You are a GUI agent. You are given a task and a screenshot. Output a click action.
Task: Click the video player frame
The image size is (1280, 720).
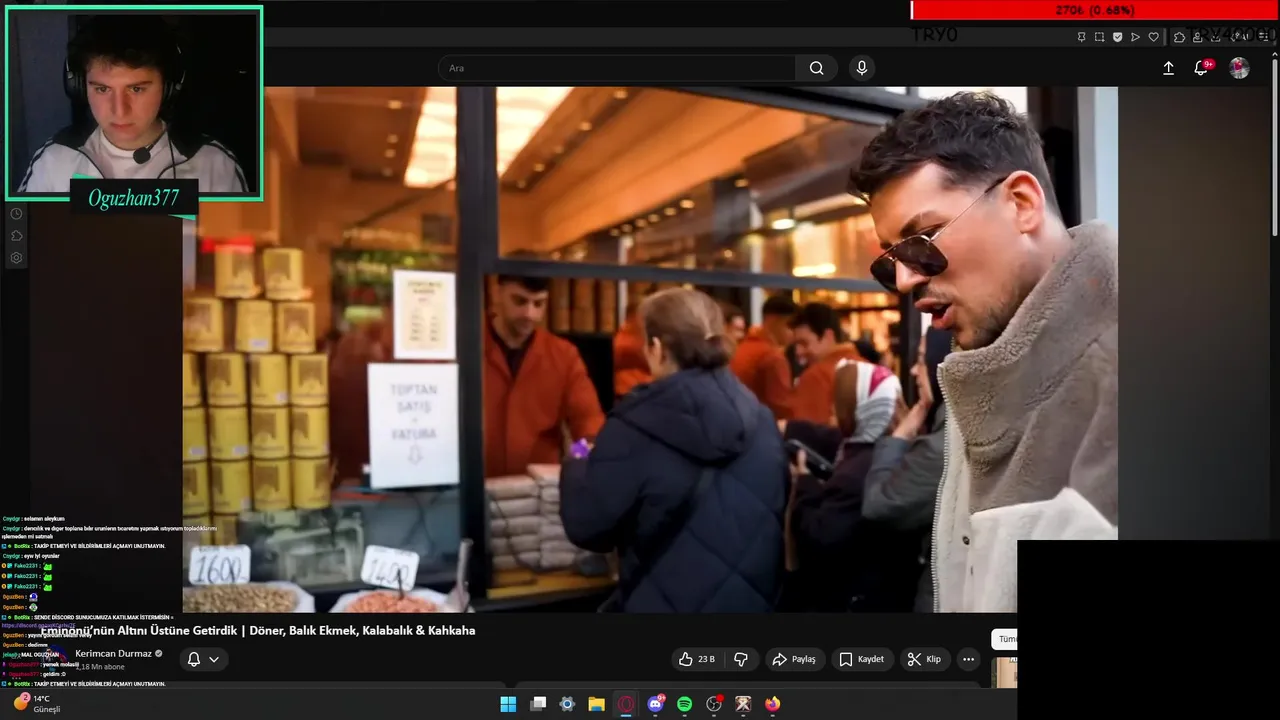pyautogui.click(x=650, y=349)
